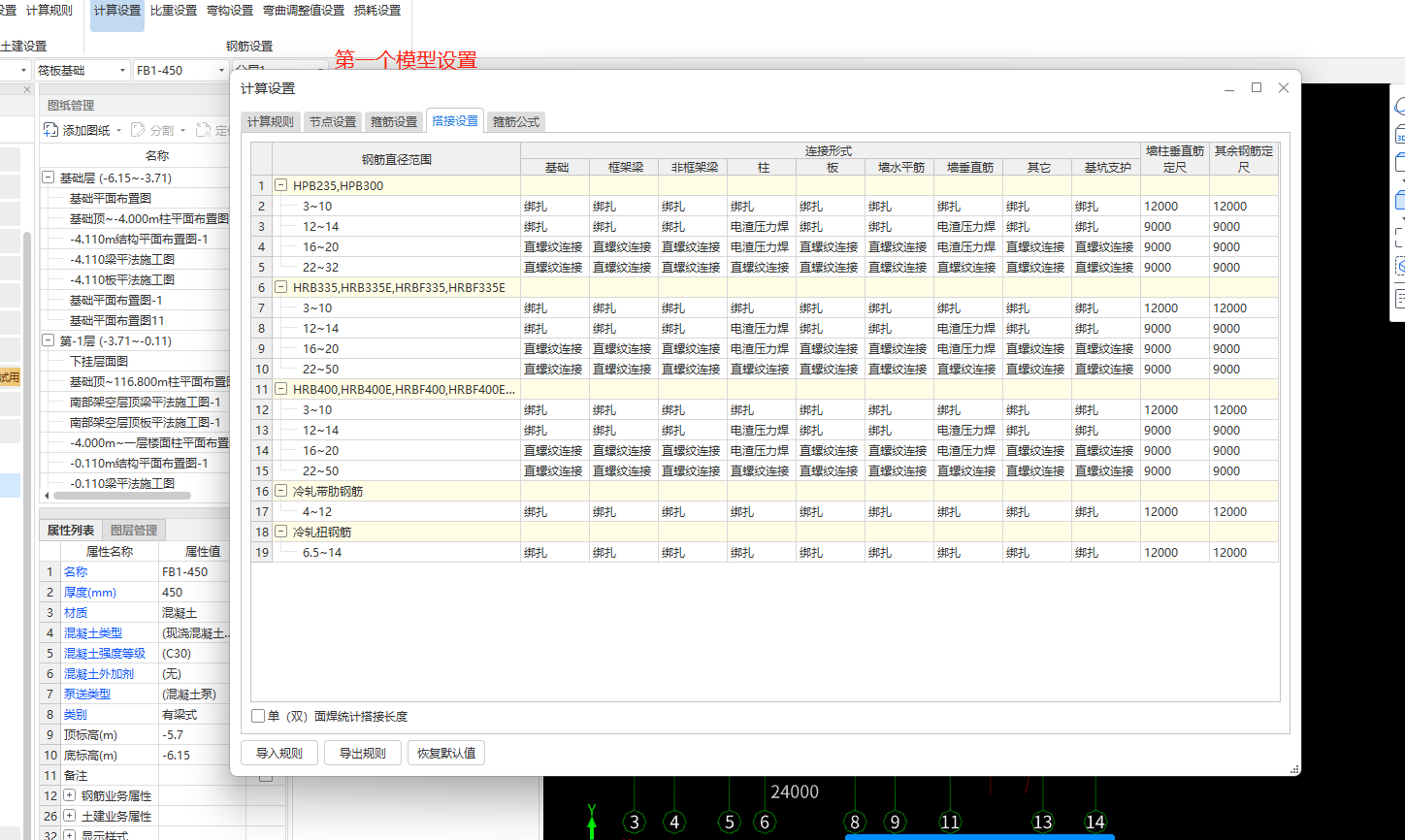This screenshot has width=1405, height=840.
Task: Select the 下挂层面图 drawing
Action: click(x=99, y=361)
